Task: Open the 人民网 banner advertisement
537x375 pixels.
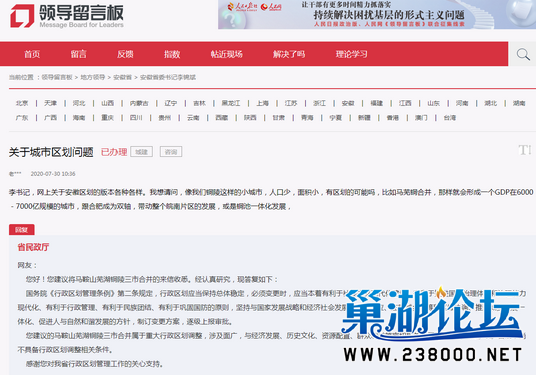Action: point(377,14)
